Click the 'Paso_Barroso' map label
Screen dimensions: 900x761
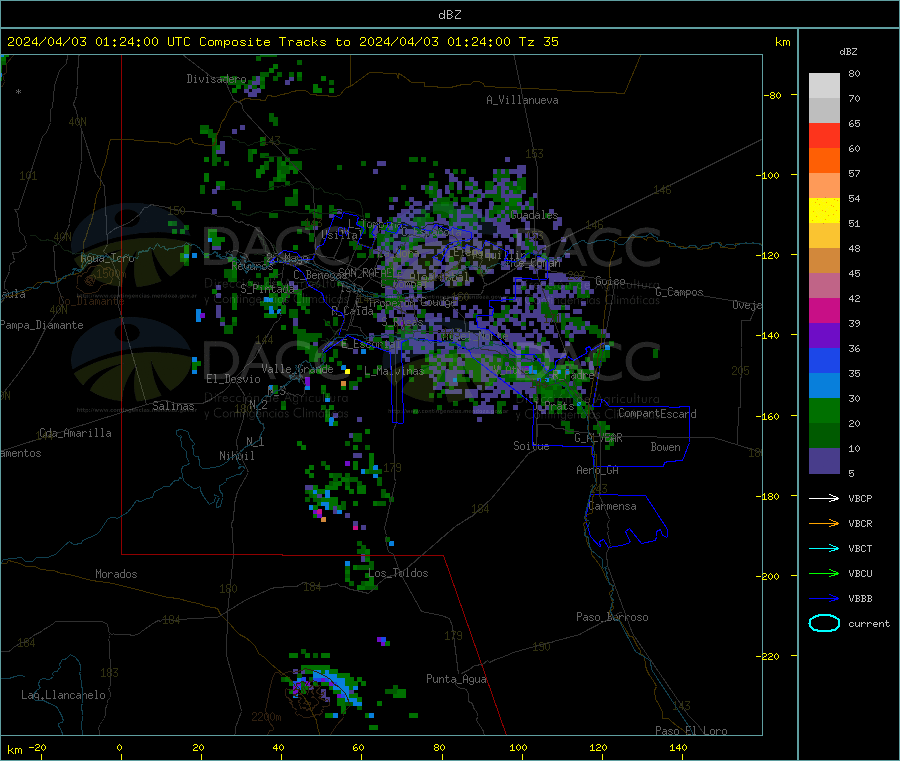(612, 617)
